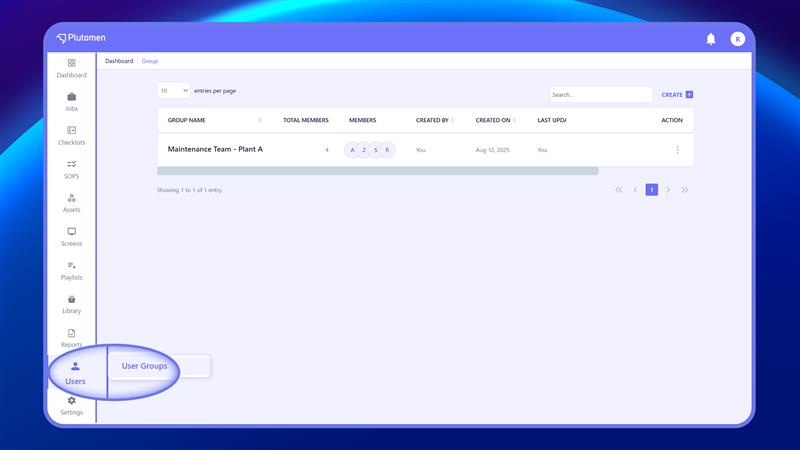Image resolution: width=800 pixels, height=450 pixels.
Task: Open Checklists from the sidebar
Action: click(71, 136)
